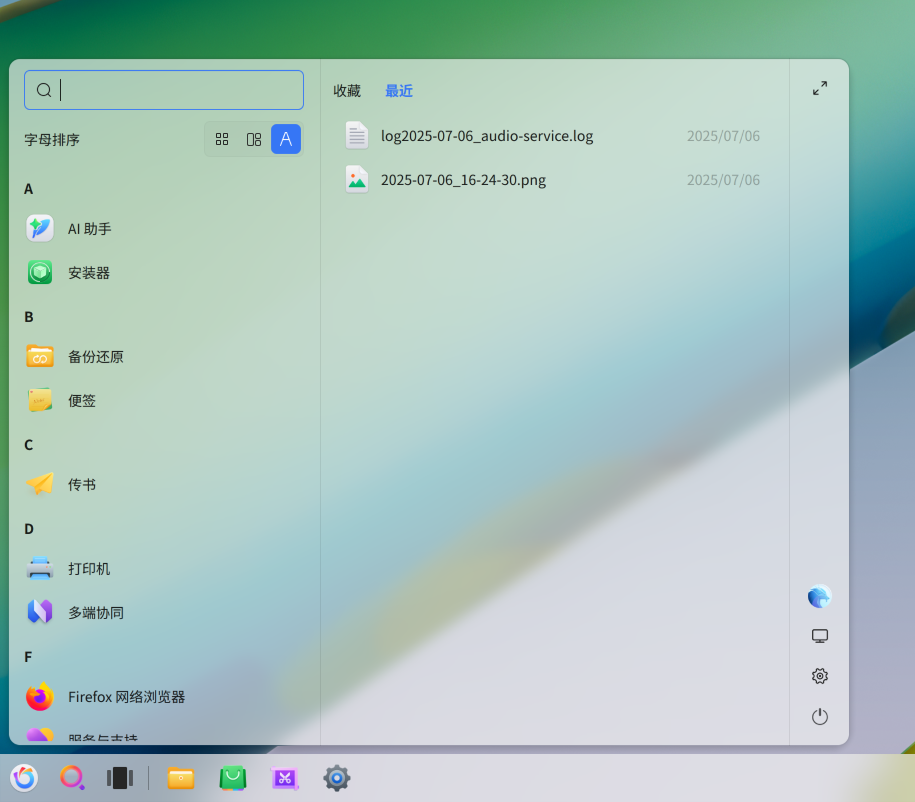
Task: Click the letter D section header
Action: [x=29, y=529]
